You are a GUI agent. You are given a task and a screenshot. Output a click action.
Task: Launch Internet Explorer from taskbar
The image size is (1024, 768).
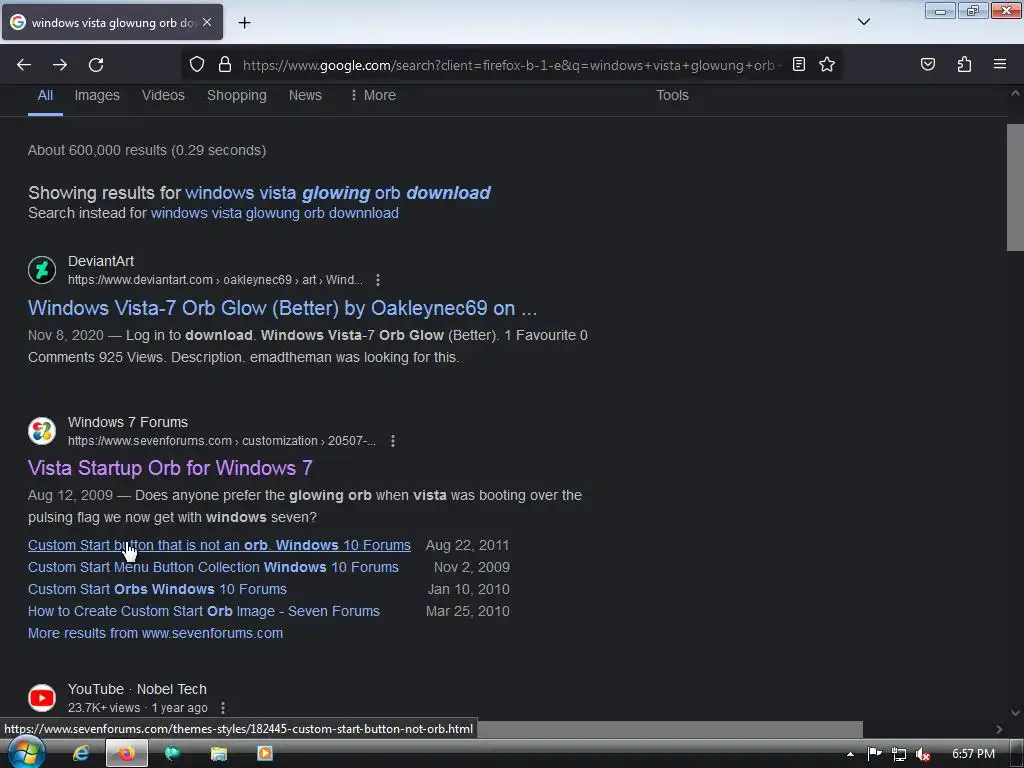pos(81,754)
